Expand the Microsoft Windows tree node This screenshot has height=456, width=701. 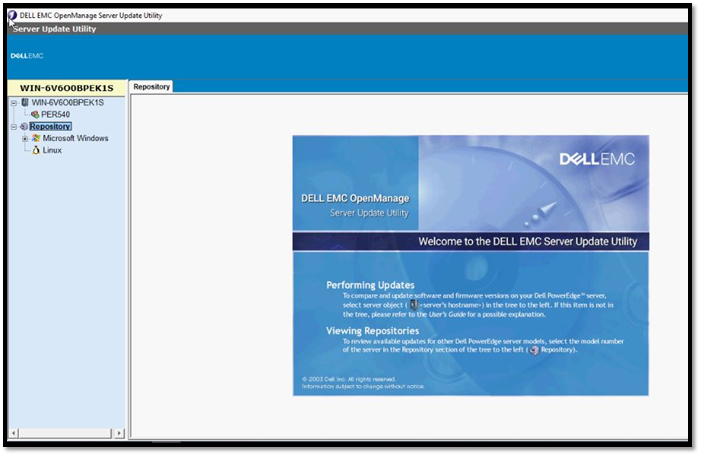coord(25,139)
